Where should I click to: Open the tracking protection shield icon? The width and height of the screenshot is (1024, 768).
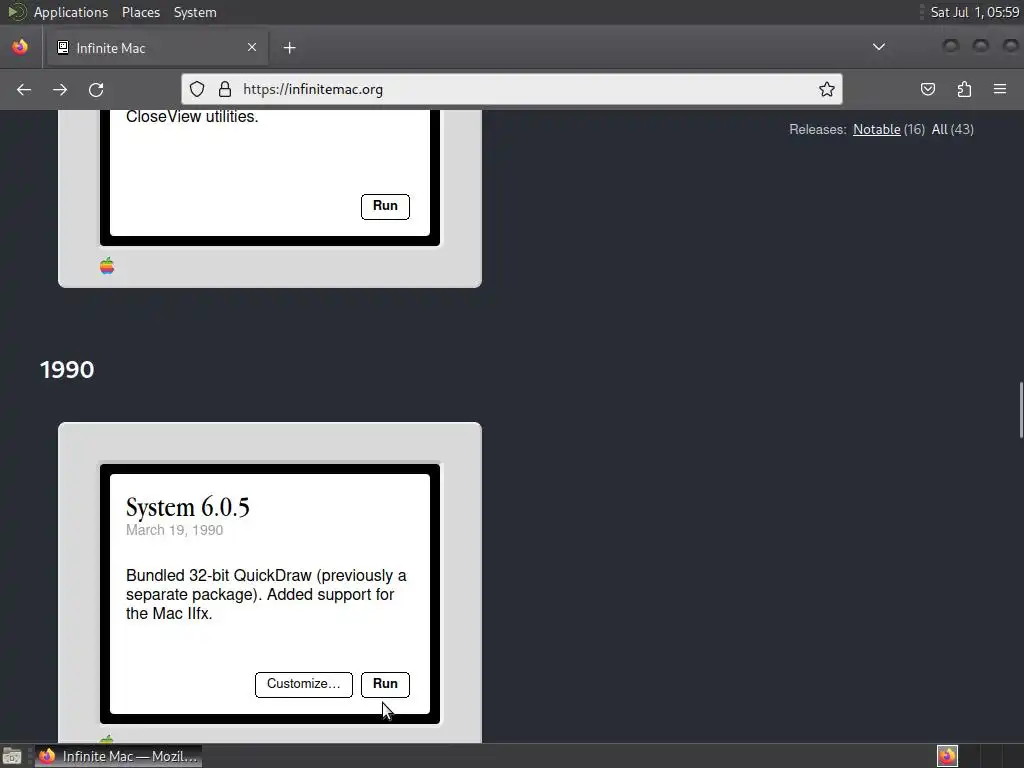[x=197, y=89]
